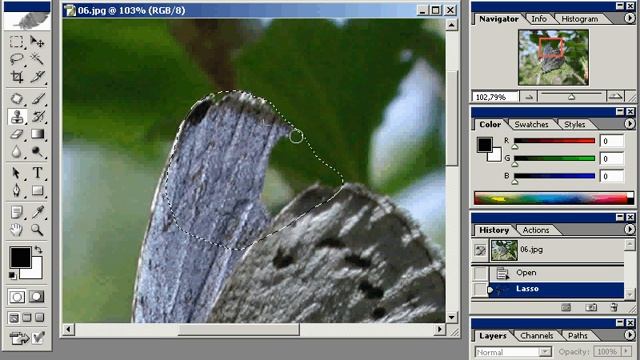This screenshot has height=360, width=640.
Task: Open the Color panel options menu
Action: click(629, 124)
